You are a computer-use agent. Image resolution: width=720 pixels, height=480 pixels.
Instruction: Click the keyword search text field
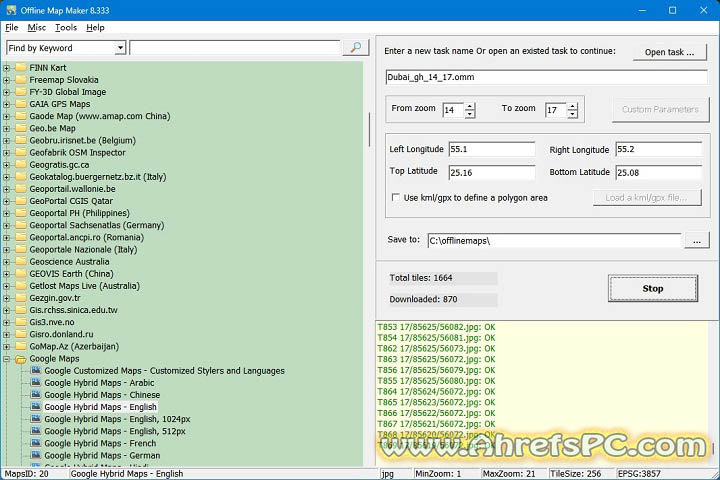[x=235, y=48]
